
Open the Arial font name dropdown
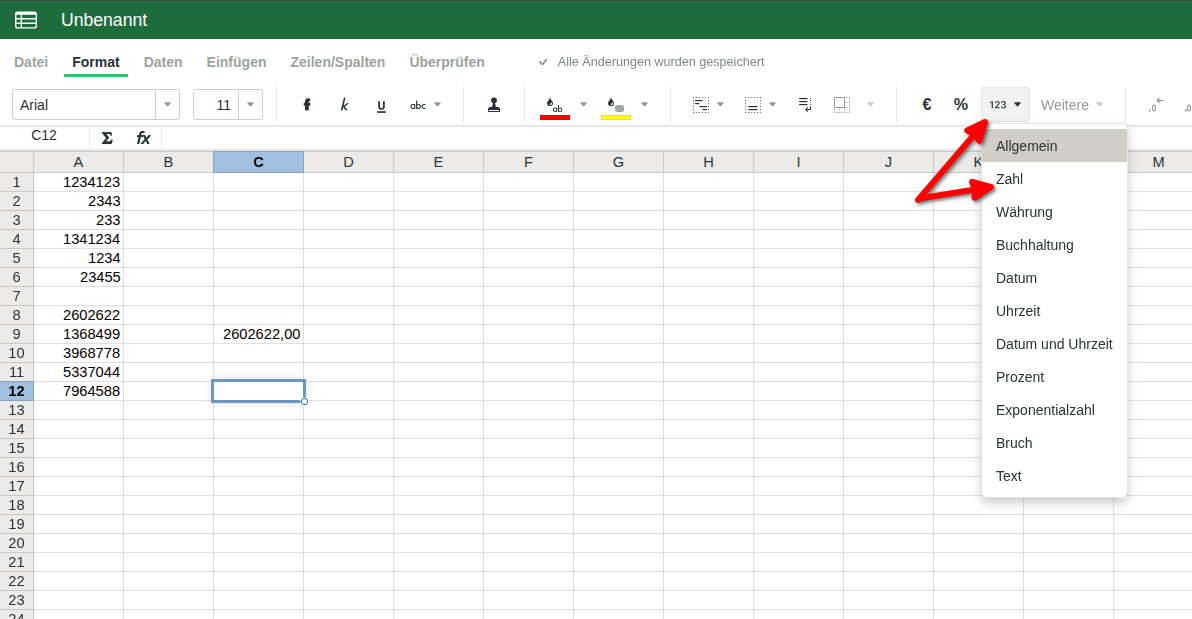[x=167, y=105]
